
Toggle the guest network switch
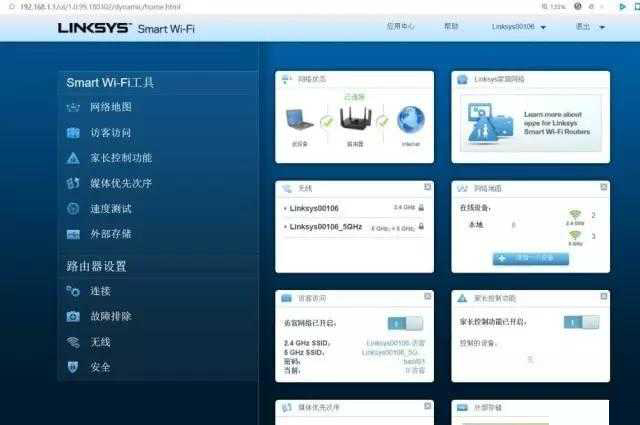click(x=405, y=323)
